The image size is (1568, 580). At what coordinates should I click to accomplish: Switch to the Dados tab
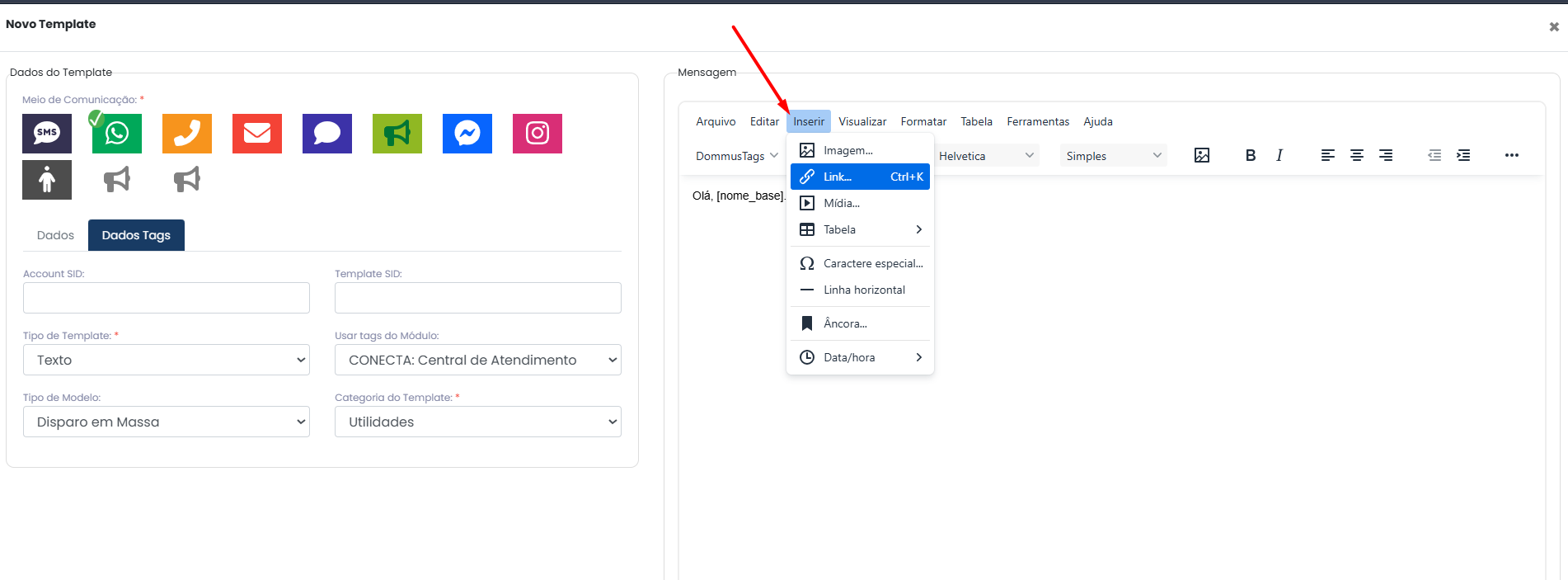coord(55,235)
